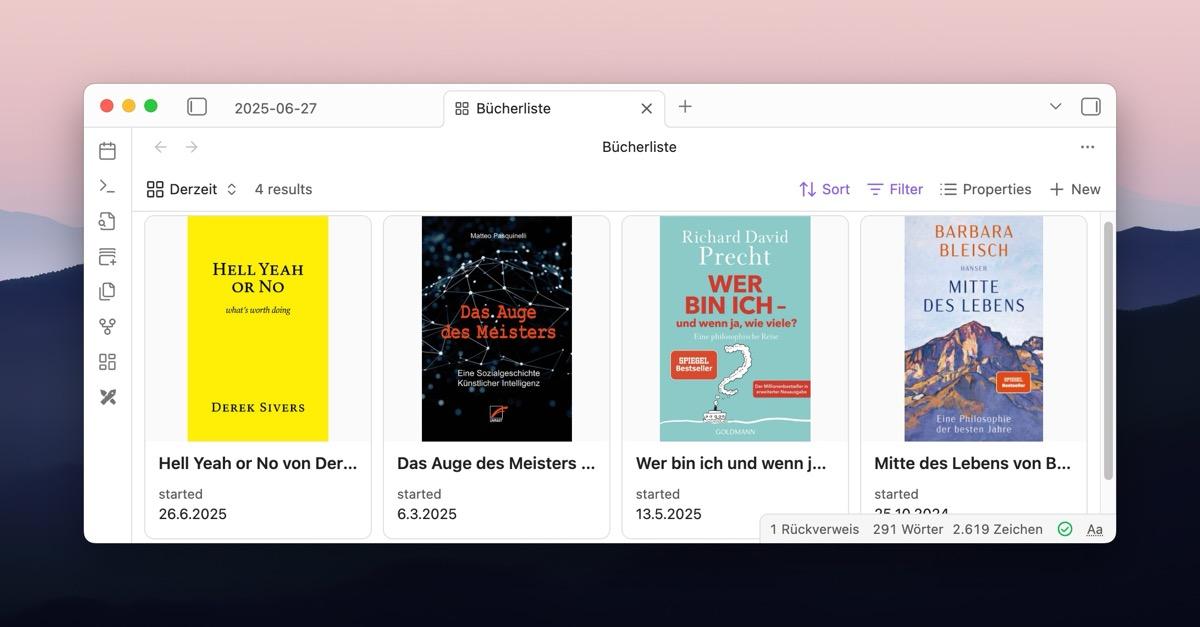Navigate back with left arrow
This screenshot has height=627, width=1200.
160,147
